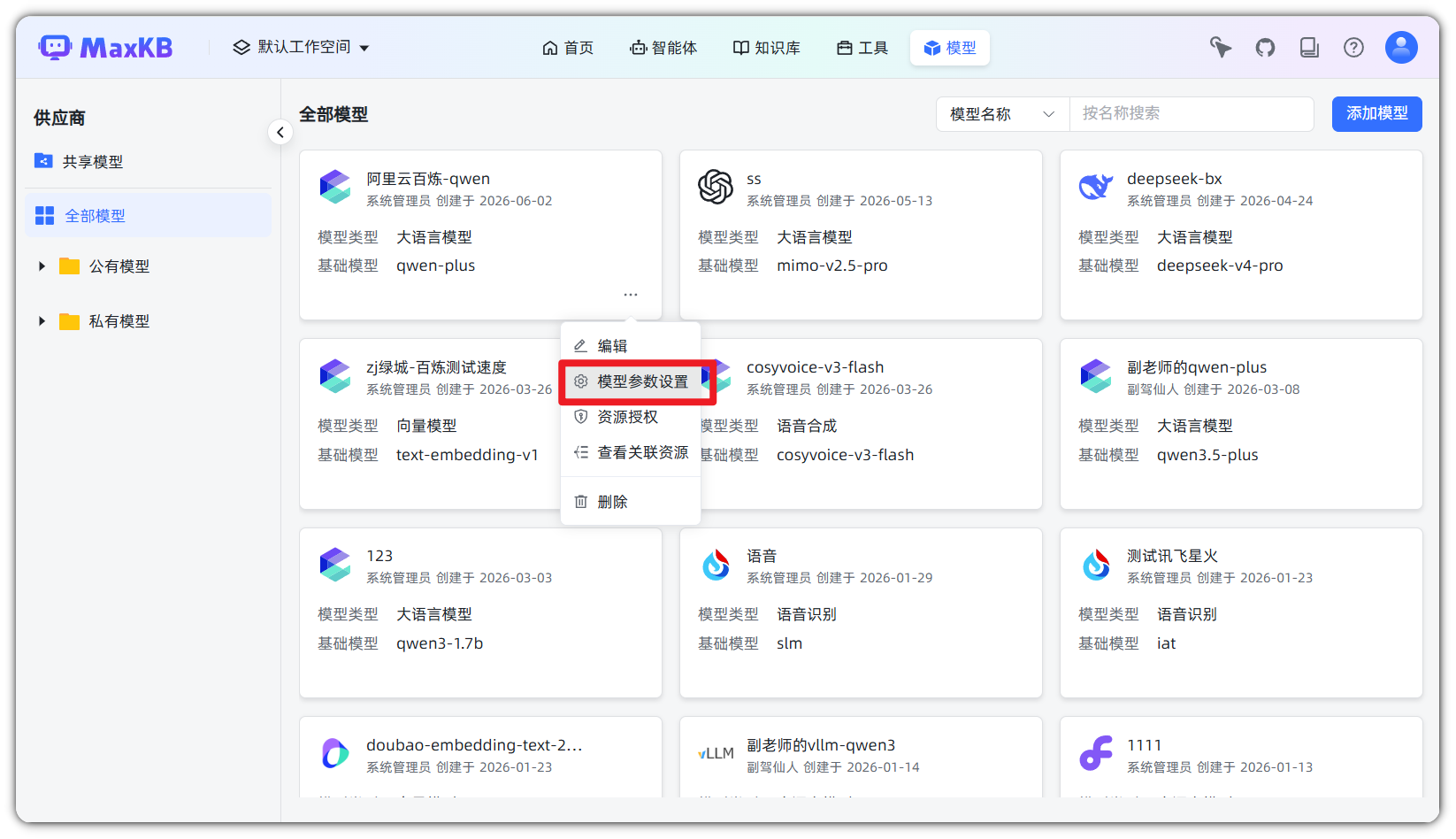This screenshot has width=1456, height=839.
Task: Select 共享模型 in the sidebar
Action: pyautogui.click(x=148, y=161)
